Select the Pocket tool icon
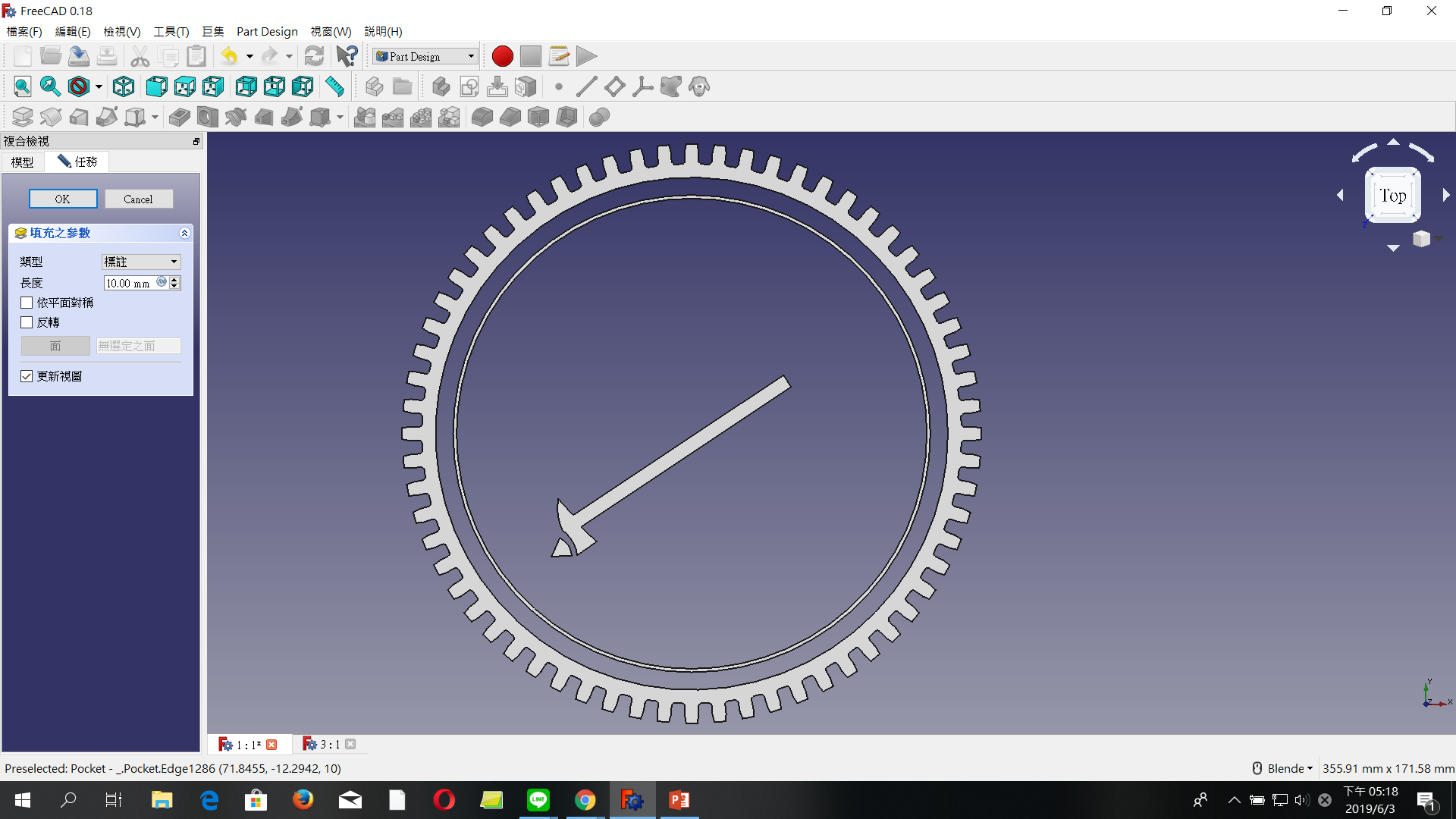 click(180, 117)
